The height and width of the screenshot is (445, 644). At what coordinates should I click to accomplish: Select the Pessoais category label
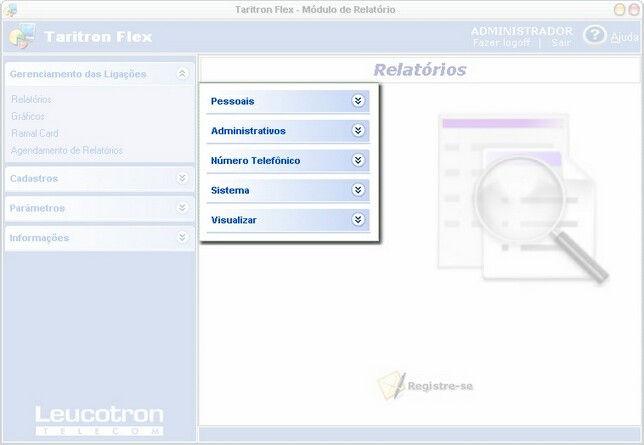[x=232, y=101]
